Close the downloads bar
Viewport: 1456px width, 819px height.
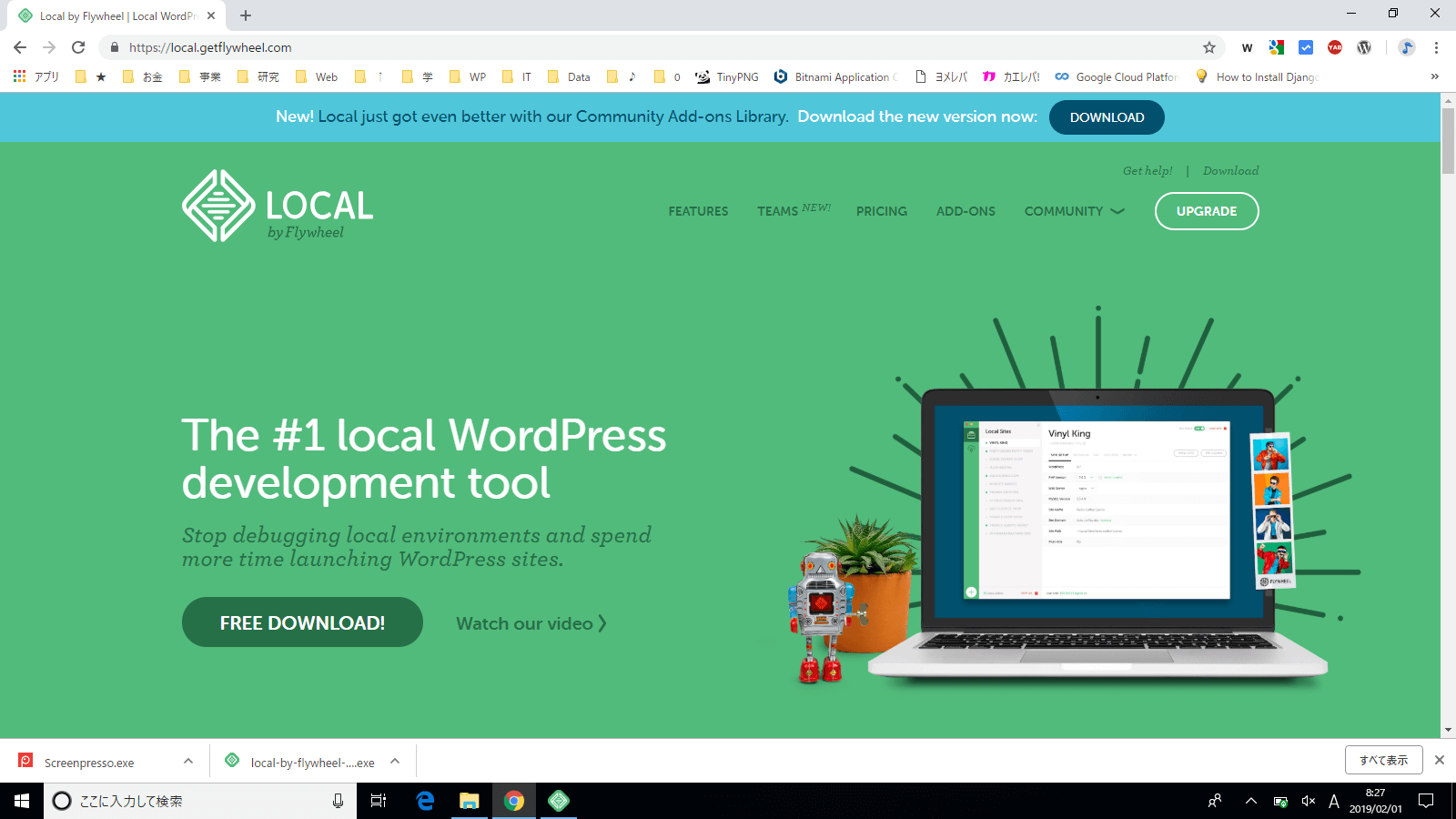pos(1439,760)
